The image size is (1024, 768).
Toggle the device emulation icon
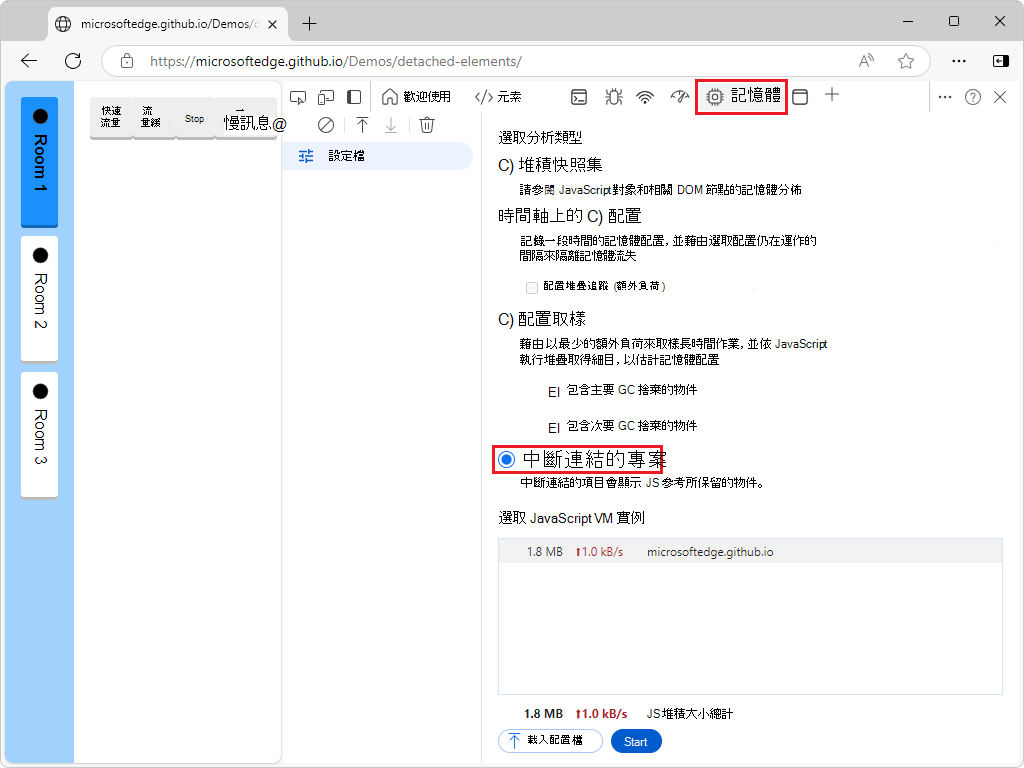325,97
